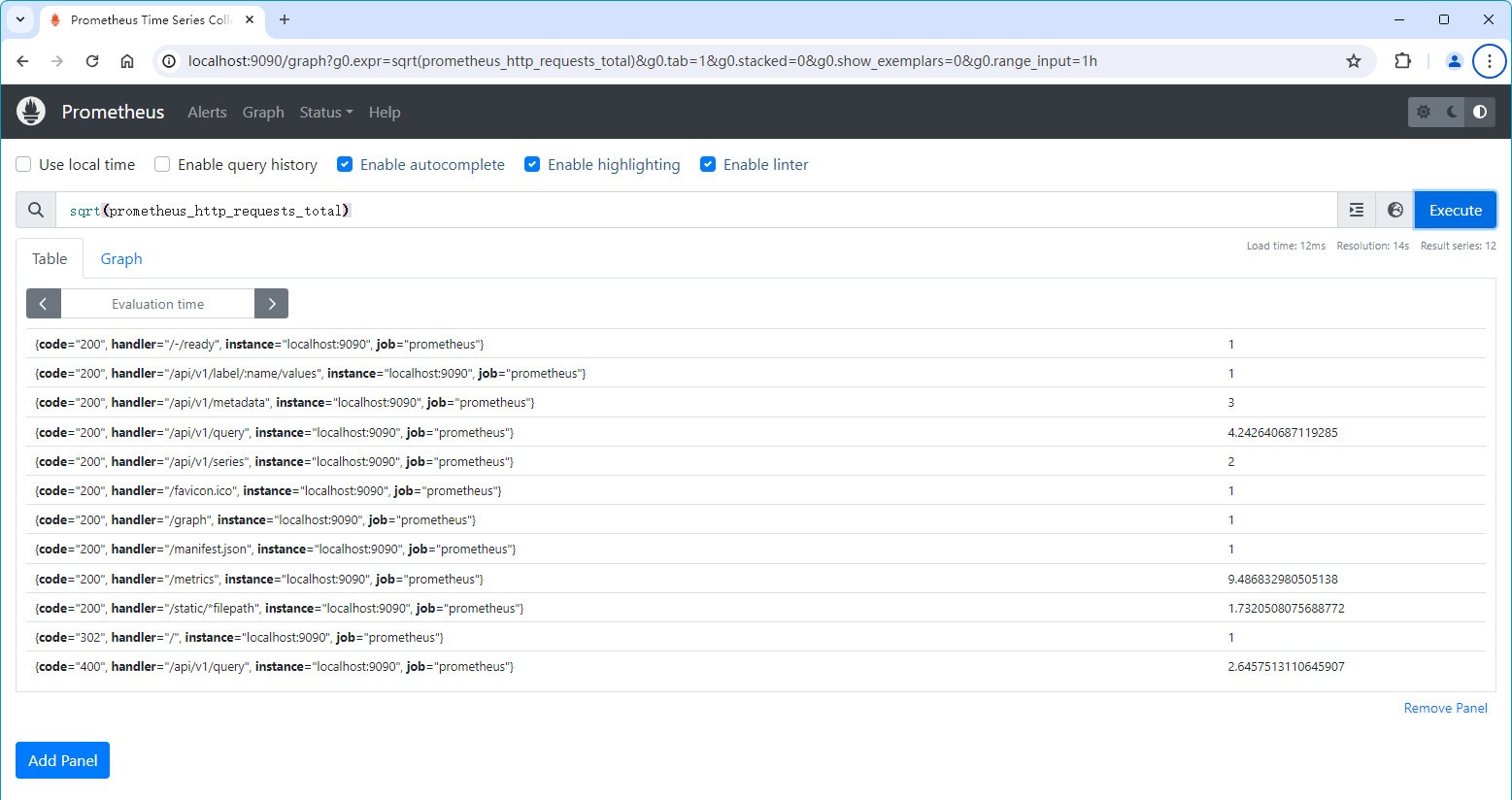Click value 9.486832980505138
Image resolution: width=1512 pixels, height=800 pixels.
(x=1282, y=579)
